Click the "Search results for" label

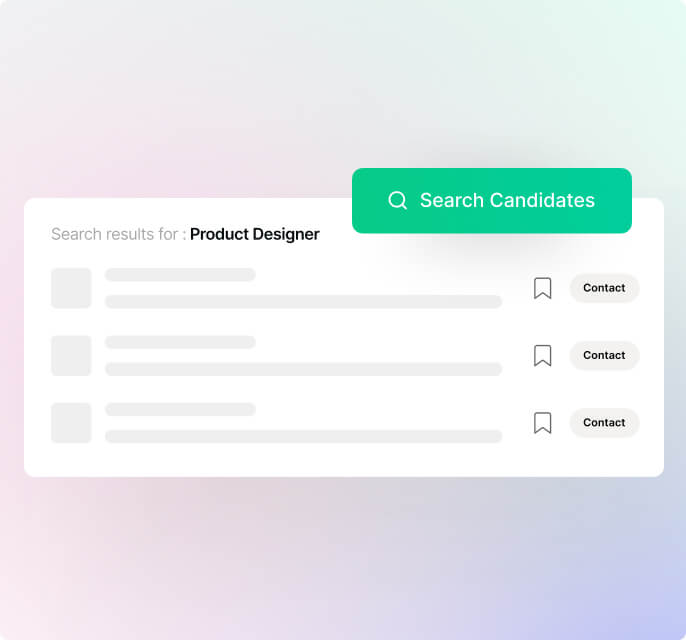[118, 234]
